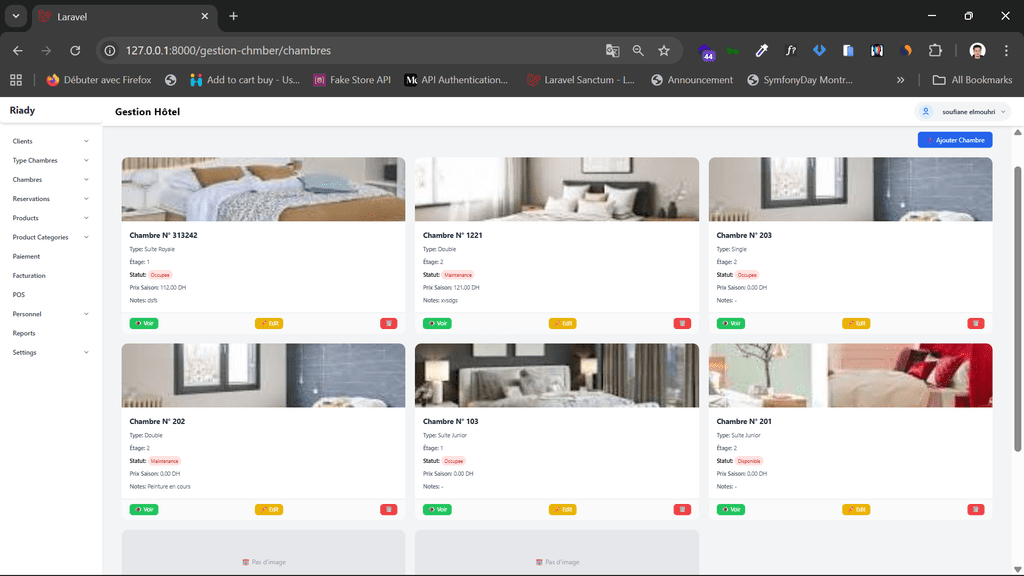Open All Bookmarks folder
Viewport: 1024px width, 576px height.
tap(972, 80)
